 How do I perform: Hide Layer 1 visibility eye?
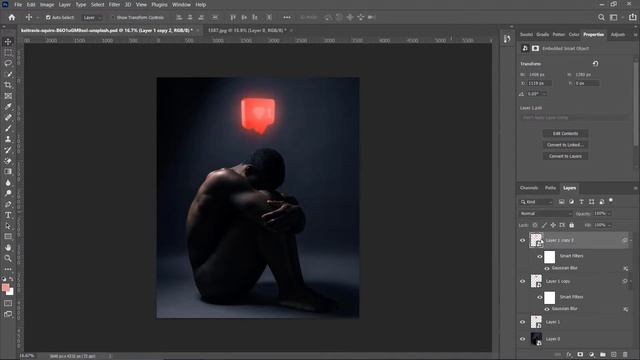(x=522, y=322)
